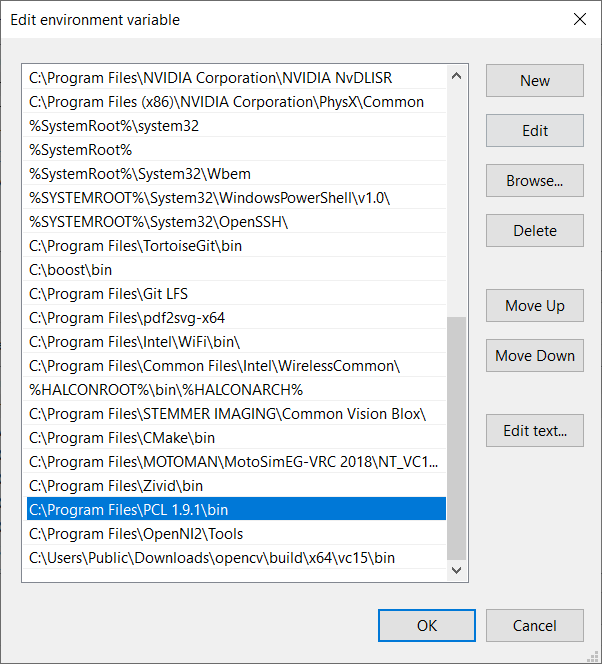Select the plain %SystemRoot% entry
Image resolution: width=602 pixels, height=664 pixels.
236,150
